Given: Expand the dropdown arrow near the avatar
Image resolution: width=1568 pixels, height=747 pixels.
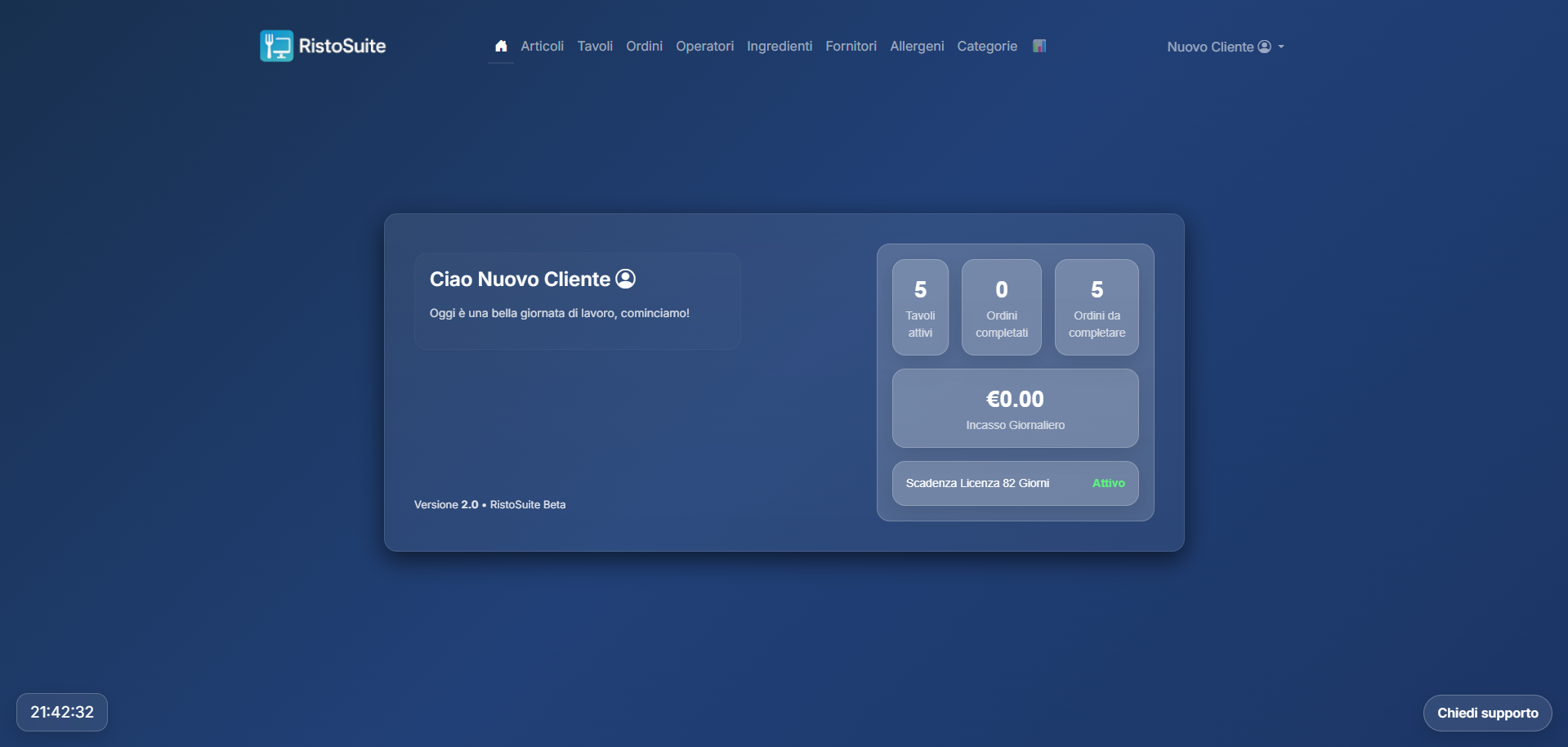Looking at the screenshot, I should click(1282, 47).
